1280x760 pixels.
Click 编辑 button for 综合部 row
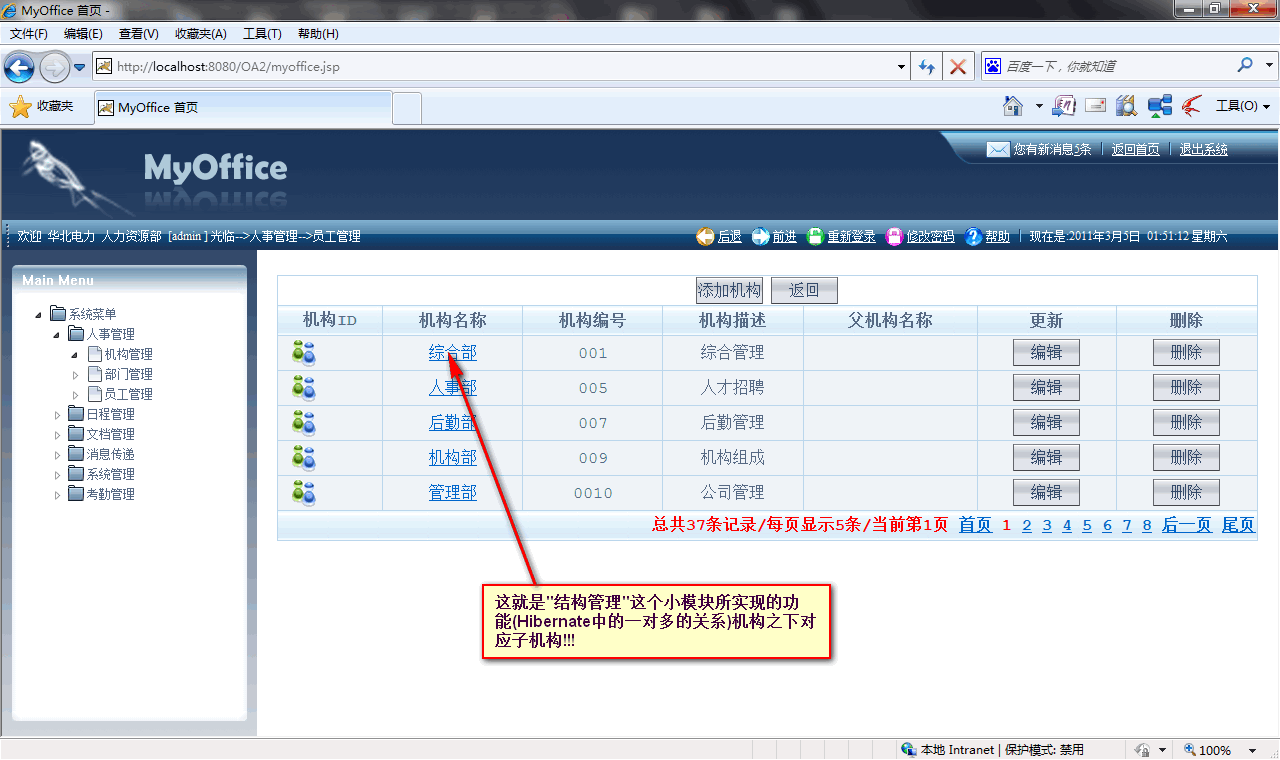(x=1046, y=353)
